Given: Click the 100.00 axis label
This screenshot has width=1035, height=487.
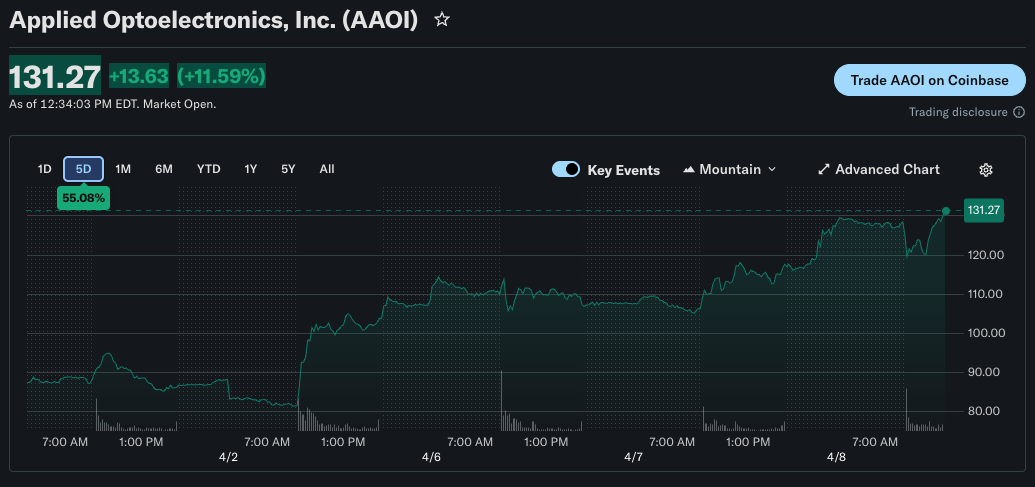Looking at the screenshot, I should [x=985, y=333].
